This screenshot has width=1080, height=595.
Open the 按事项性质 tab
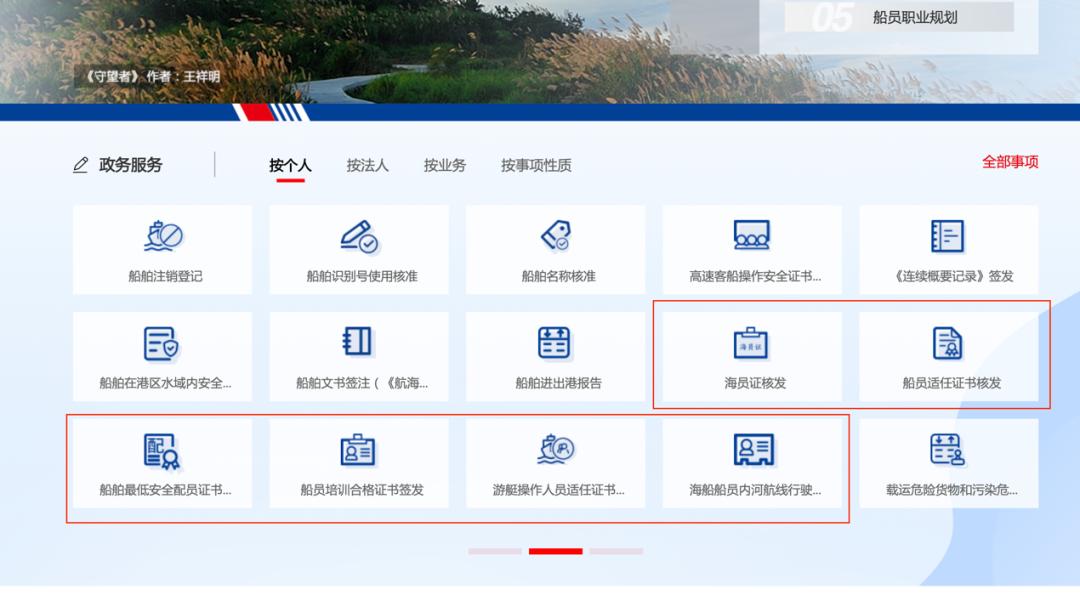536,166
